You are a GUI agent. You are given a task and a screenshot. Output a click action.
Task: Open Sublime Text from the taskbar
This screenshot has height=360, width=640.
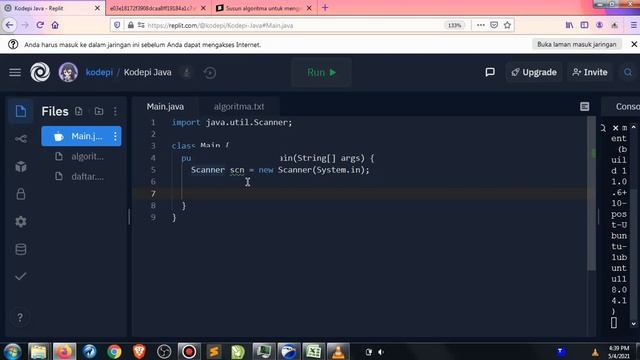click(x=214, y=351)
